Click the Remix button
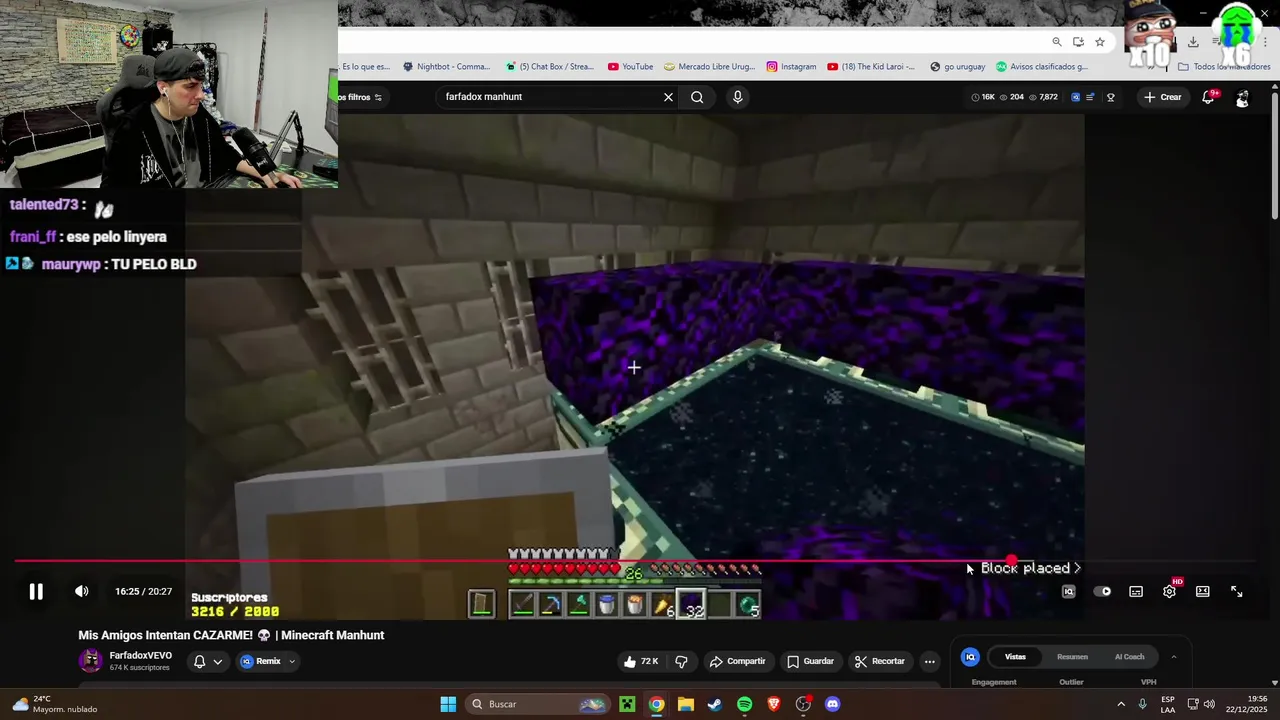 pyautogui.click(x=261, y=661)
